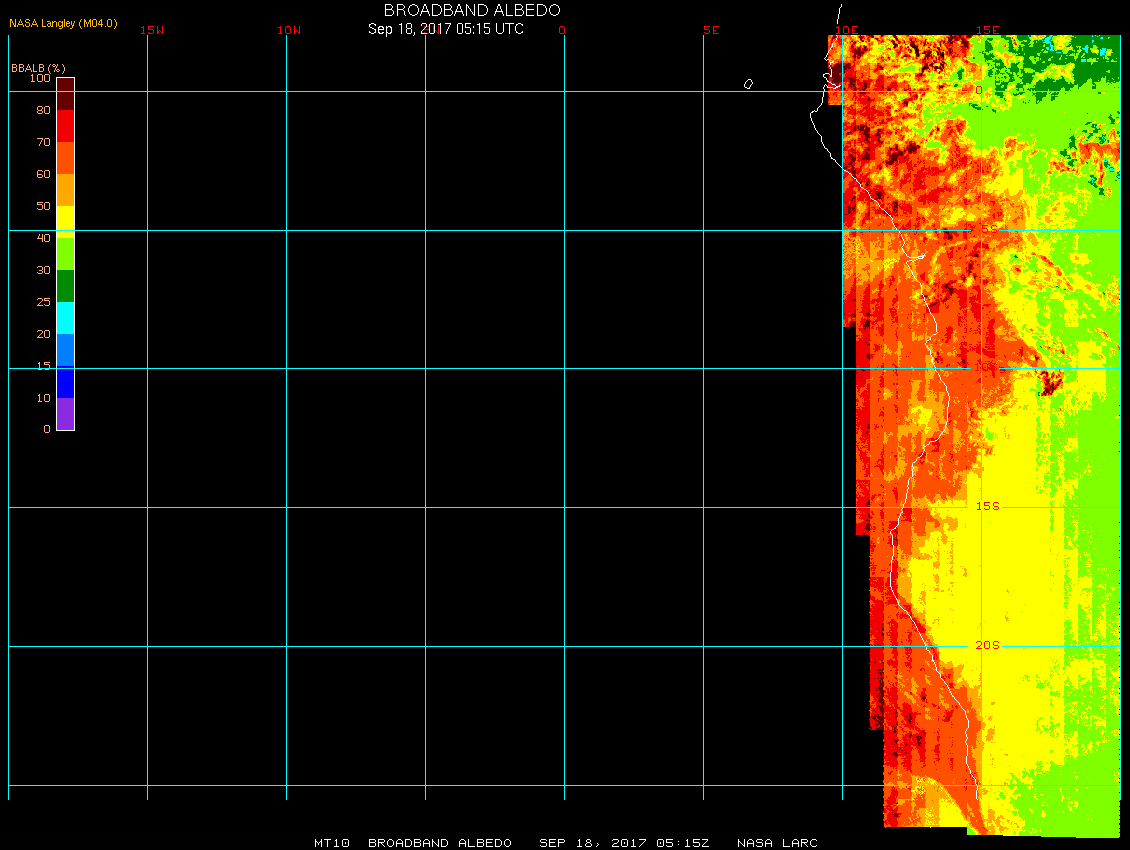Click the 15S latitude label
The width and height of the screenshot is (1130, 850).
point(987,507)
